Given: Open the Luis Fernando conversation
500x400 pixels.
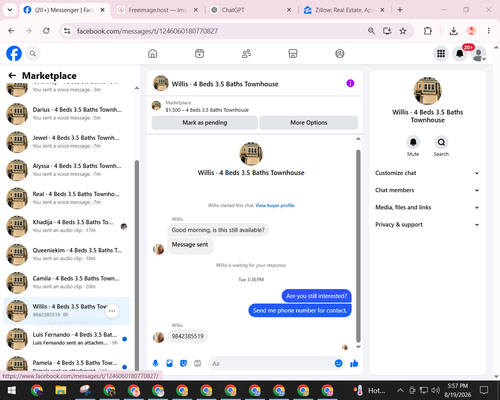Looking at the screenshot, I should click(x=67, y=339).
